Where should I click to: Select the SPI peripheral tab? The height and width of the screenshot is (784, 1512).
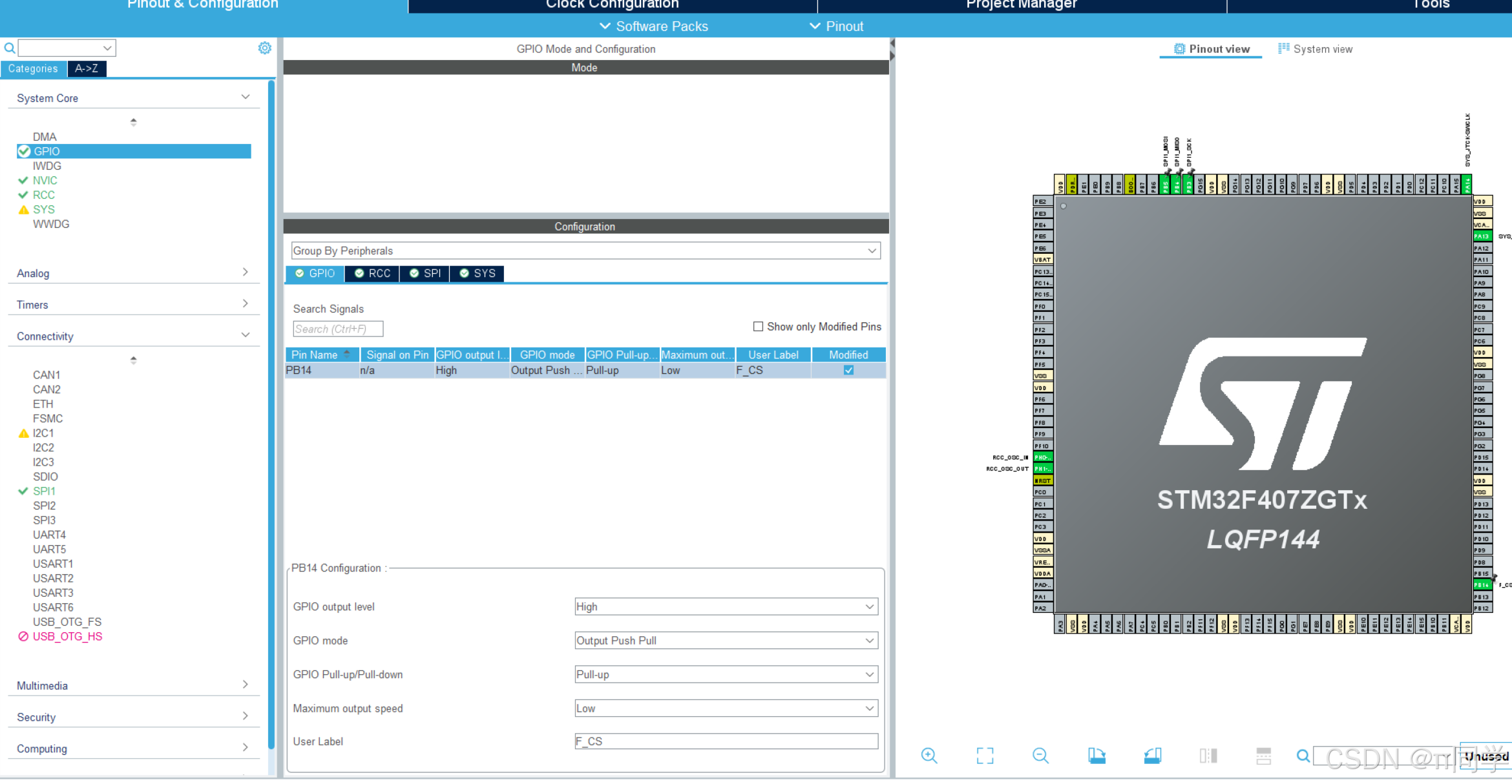425,273
